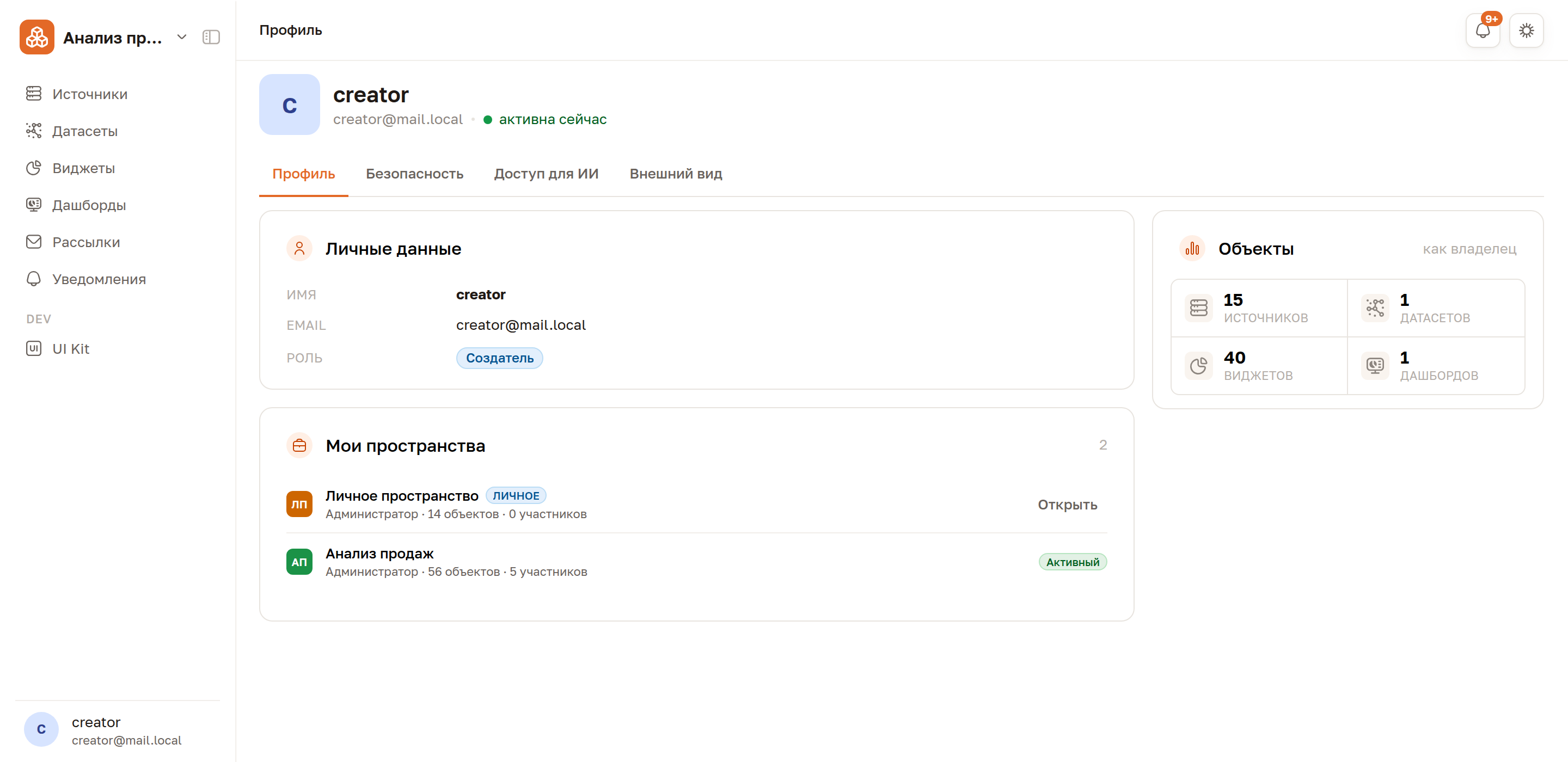Click the large creator avatar
Viewport: 1568px width, 762px height.
click(x=290, y=105)
